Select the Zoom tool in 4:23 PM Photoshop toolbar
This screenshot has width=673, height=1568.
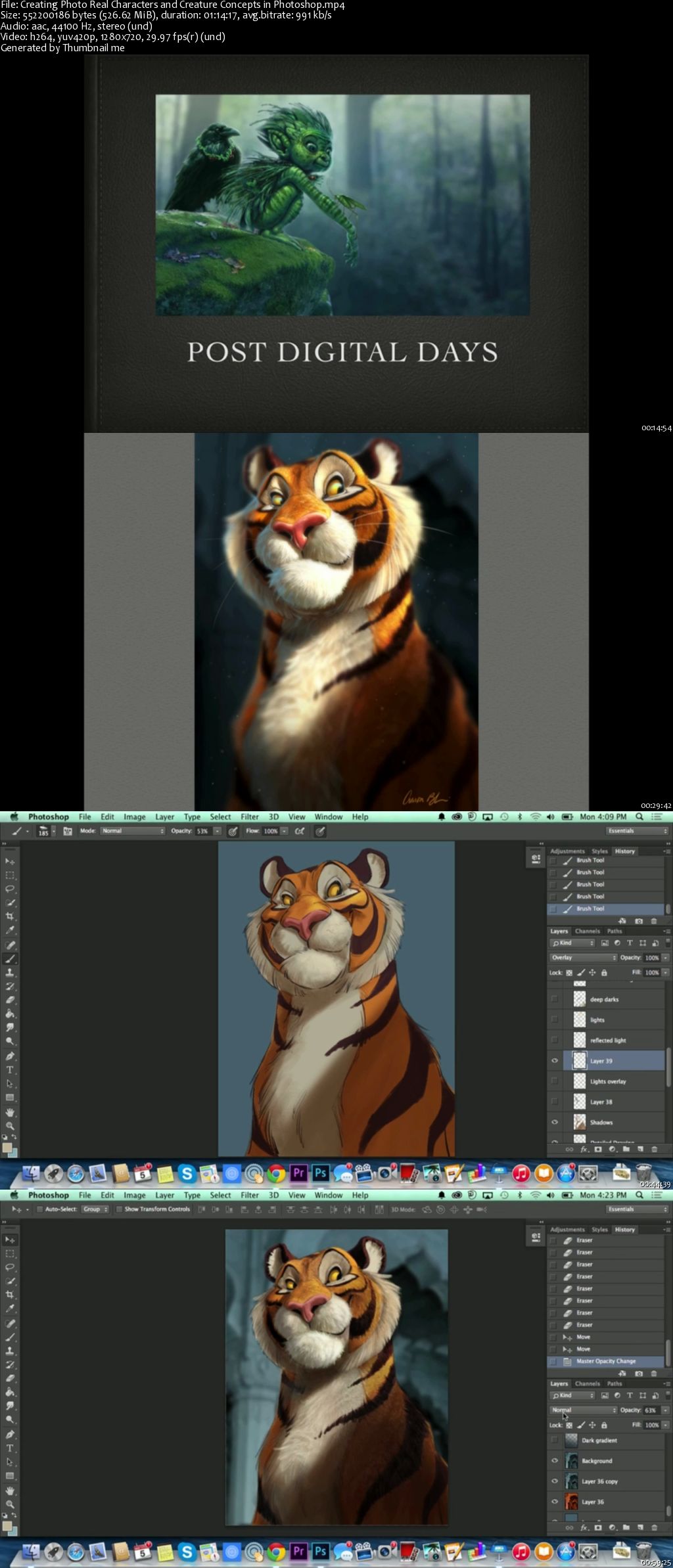coord(10,1504)
